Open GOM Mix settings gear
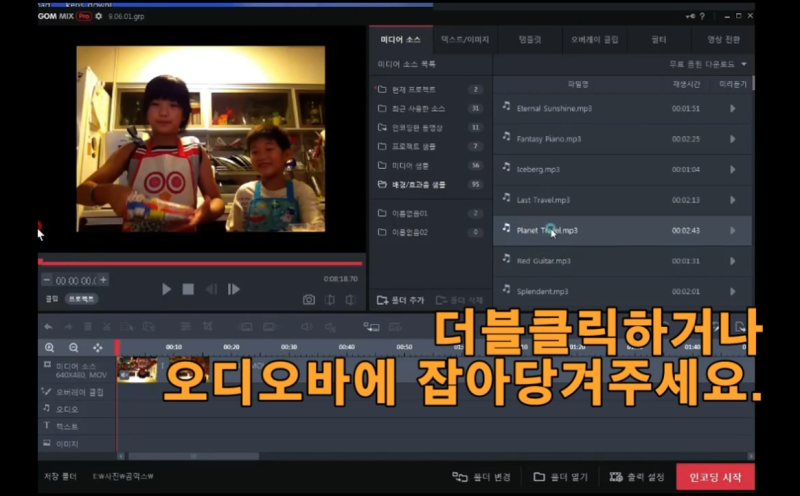 [x=99, y=16]
